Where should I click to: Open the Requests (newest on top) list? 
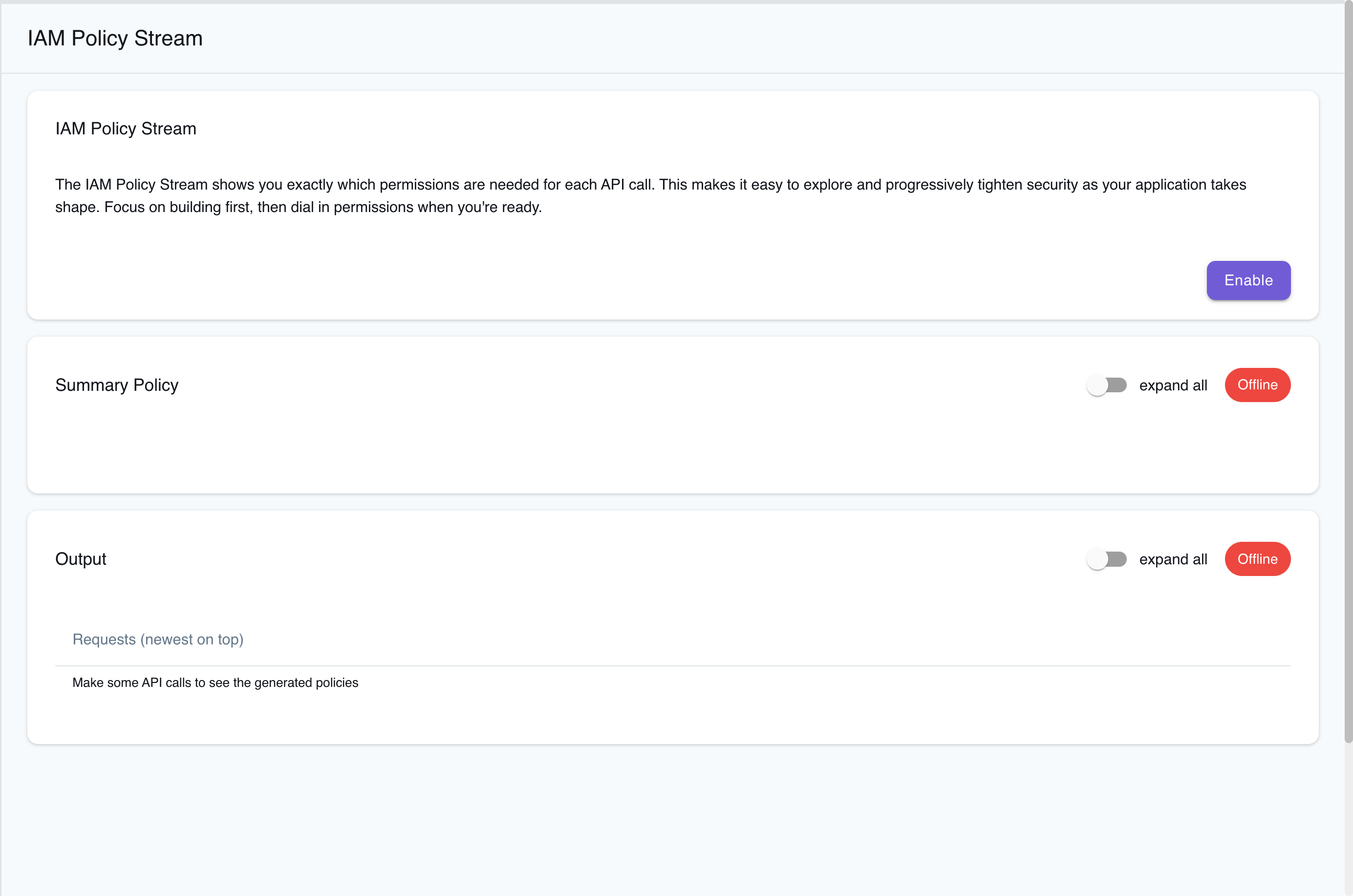(158, 640)
